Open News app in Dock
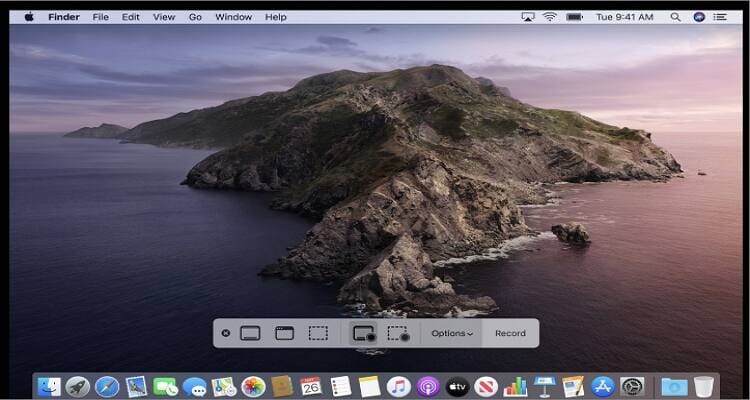The width and height of the screenshot is (750, 400). point(486,387)
